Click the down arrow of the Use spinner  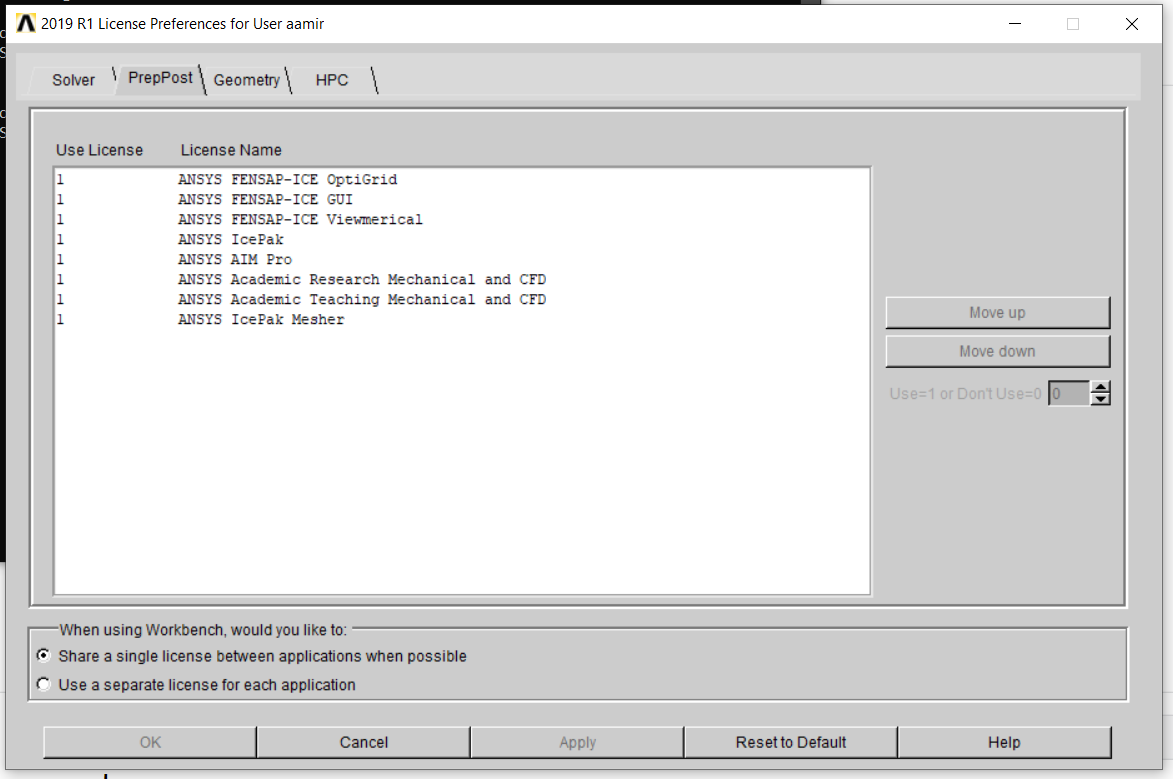[1101, 398]
